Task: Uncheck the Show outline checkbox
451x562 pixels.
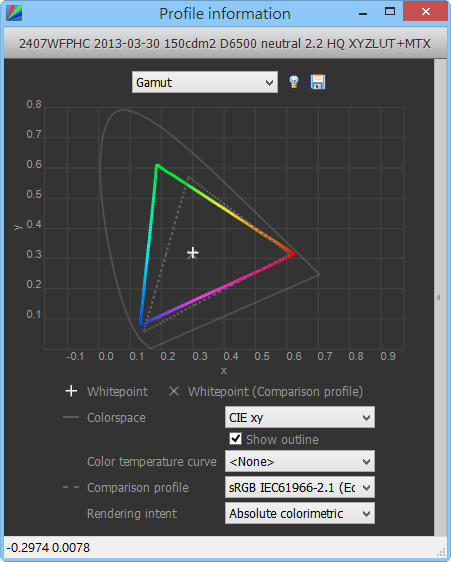Action: pyautogui.click(x=235, y=439)
